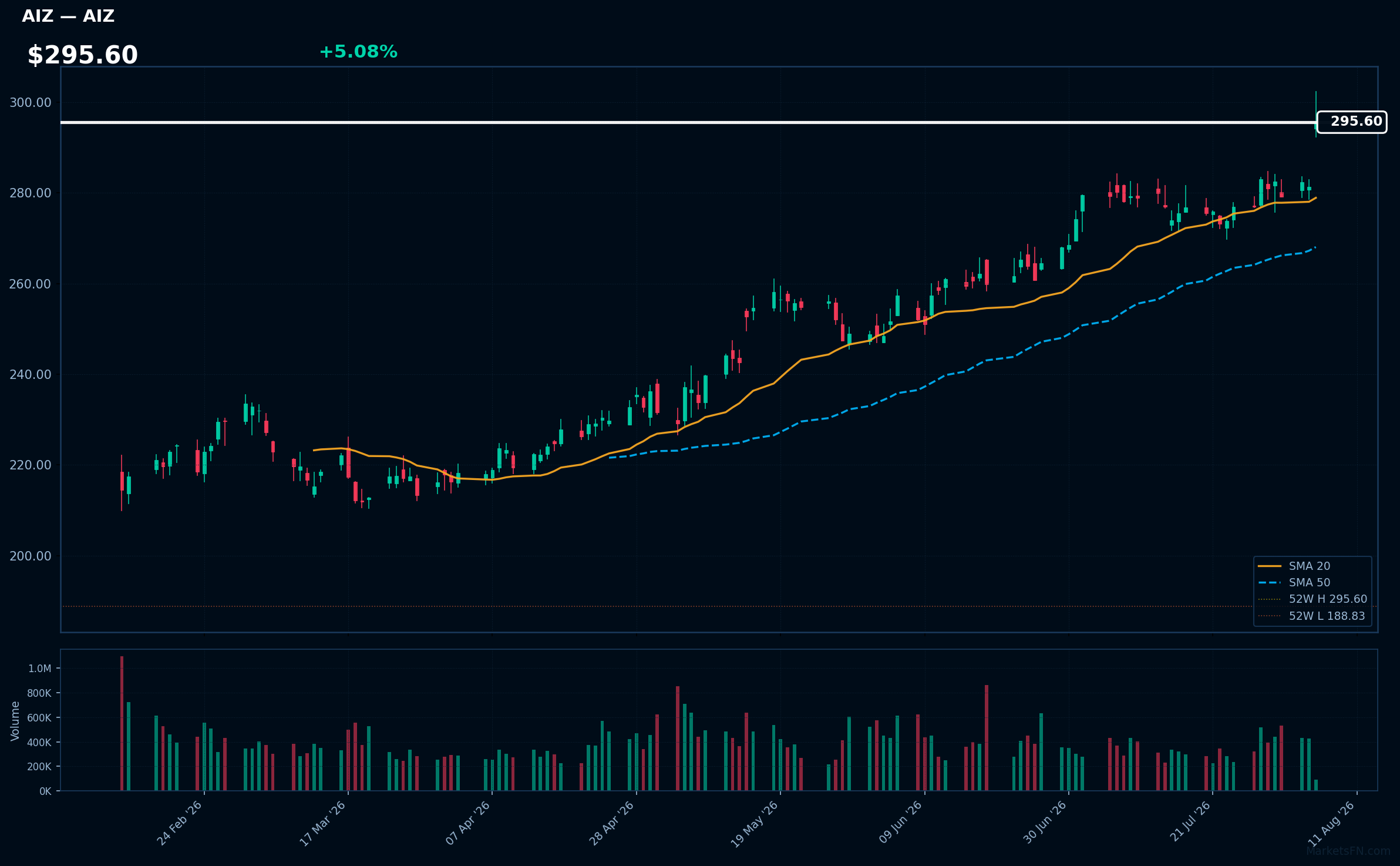1400x866 pixels.
Task: Click the $295.60 current price heading
Action: pos(83,55)
